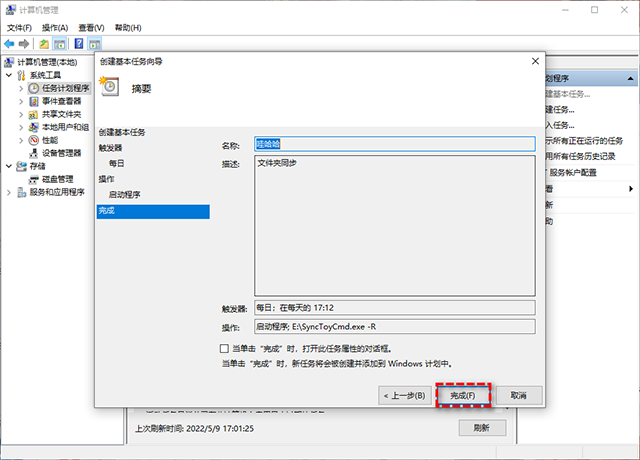Viewport: 640px width, 460px height.
Task: Click the 触发器 summary field
Action: pyautogui.click(x=395, y=308)
